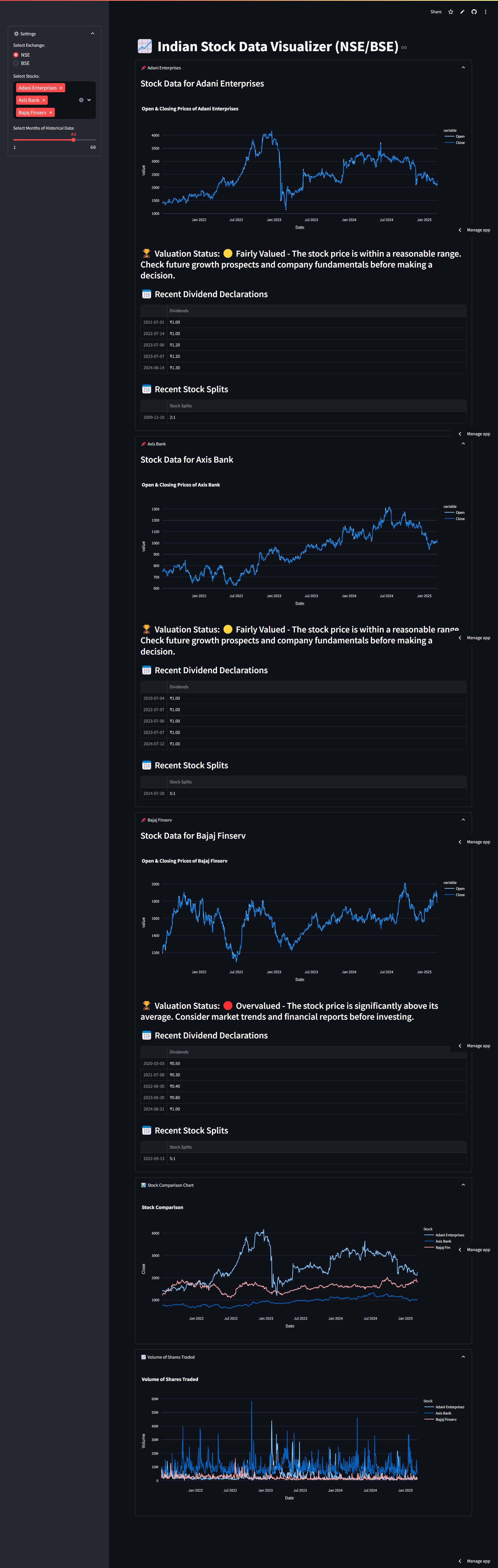This screenshot has height=1568, width=498.
Task: Select the NSE exchange option
Action: 16,55
